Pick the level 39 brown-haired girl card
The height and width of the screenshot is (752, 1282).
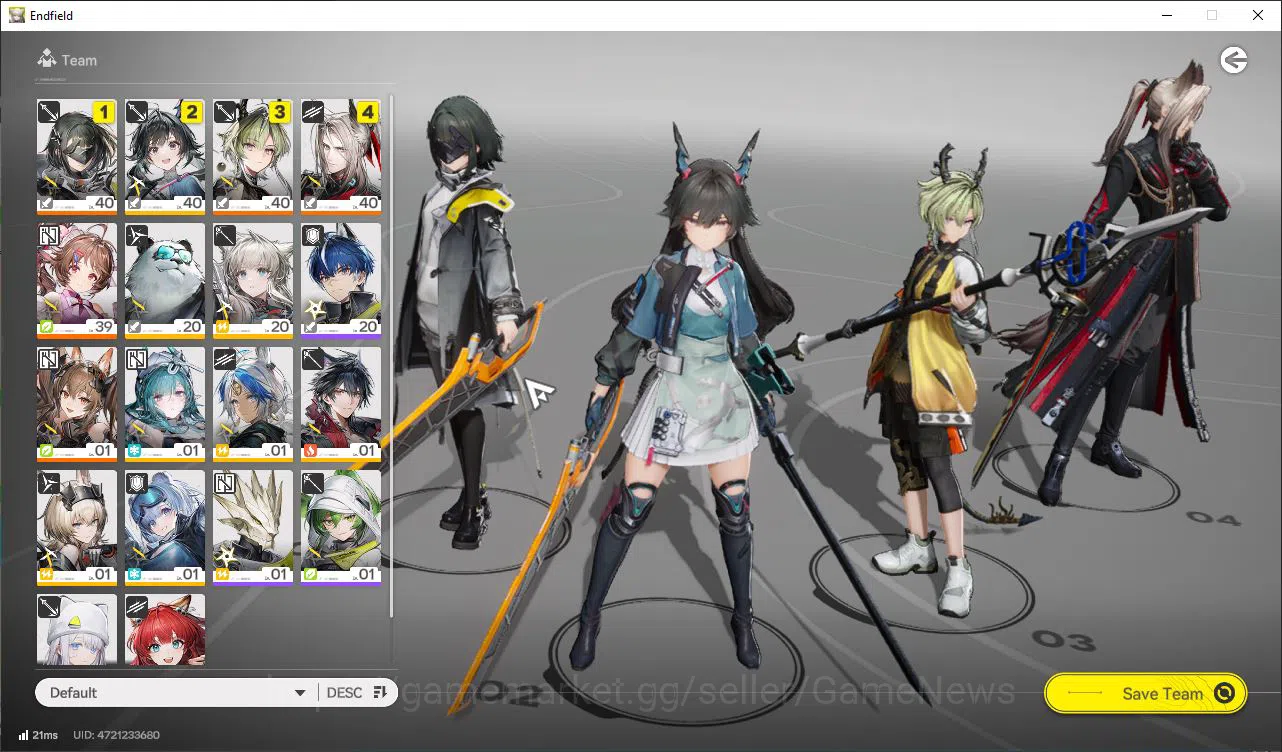[77, 280]
